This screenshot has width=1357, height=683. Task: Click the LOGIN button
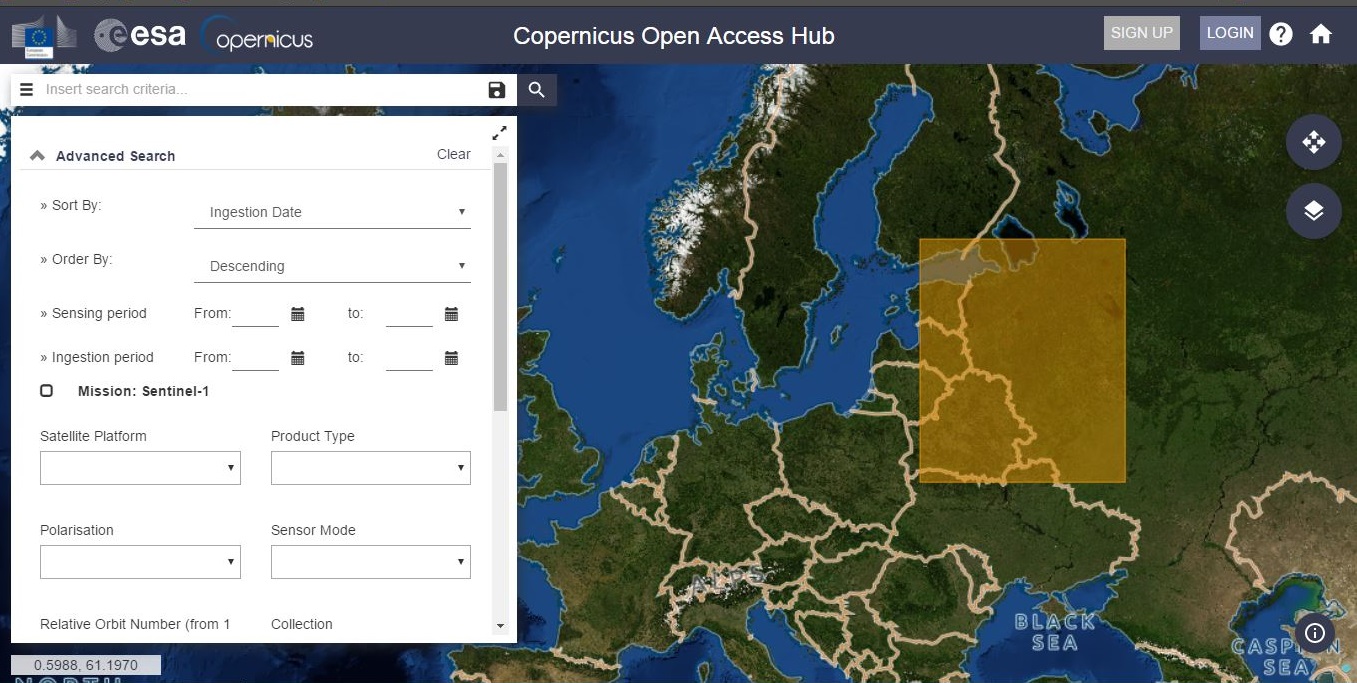(x=1229, y=33)
